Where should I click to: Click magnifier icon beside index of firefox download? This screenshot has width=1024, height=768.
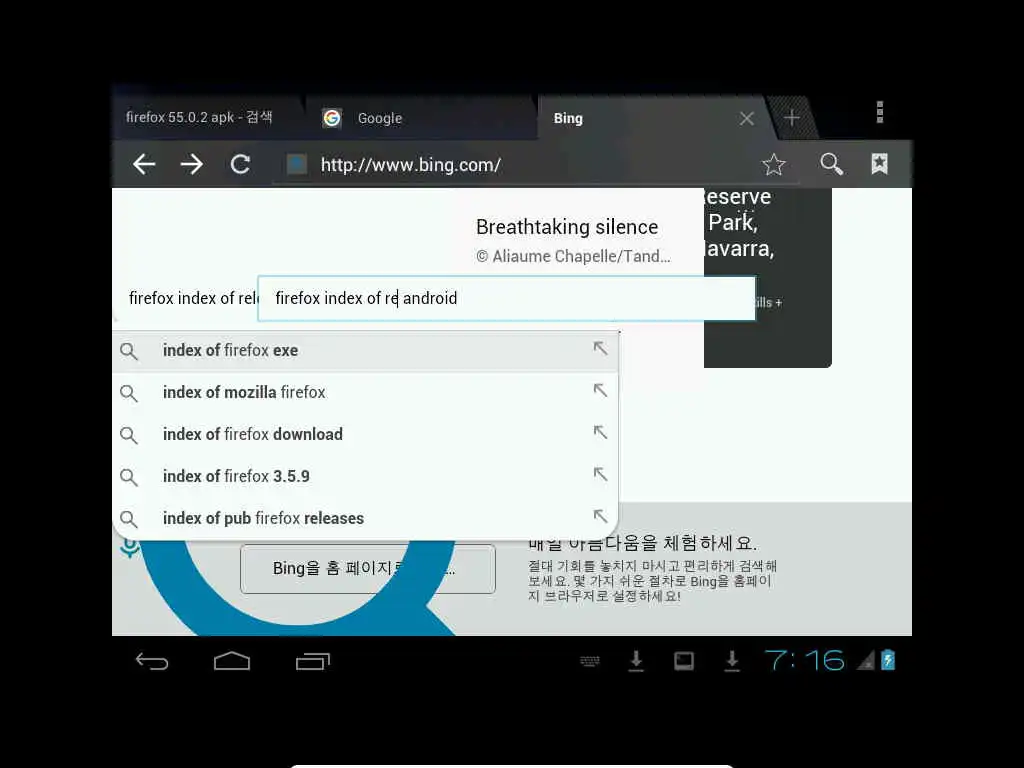(129, 435)
